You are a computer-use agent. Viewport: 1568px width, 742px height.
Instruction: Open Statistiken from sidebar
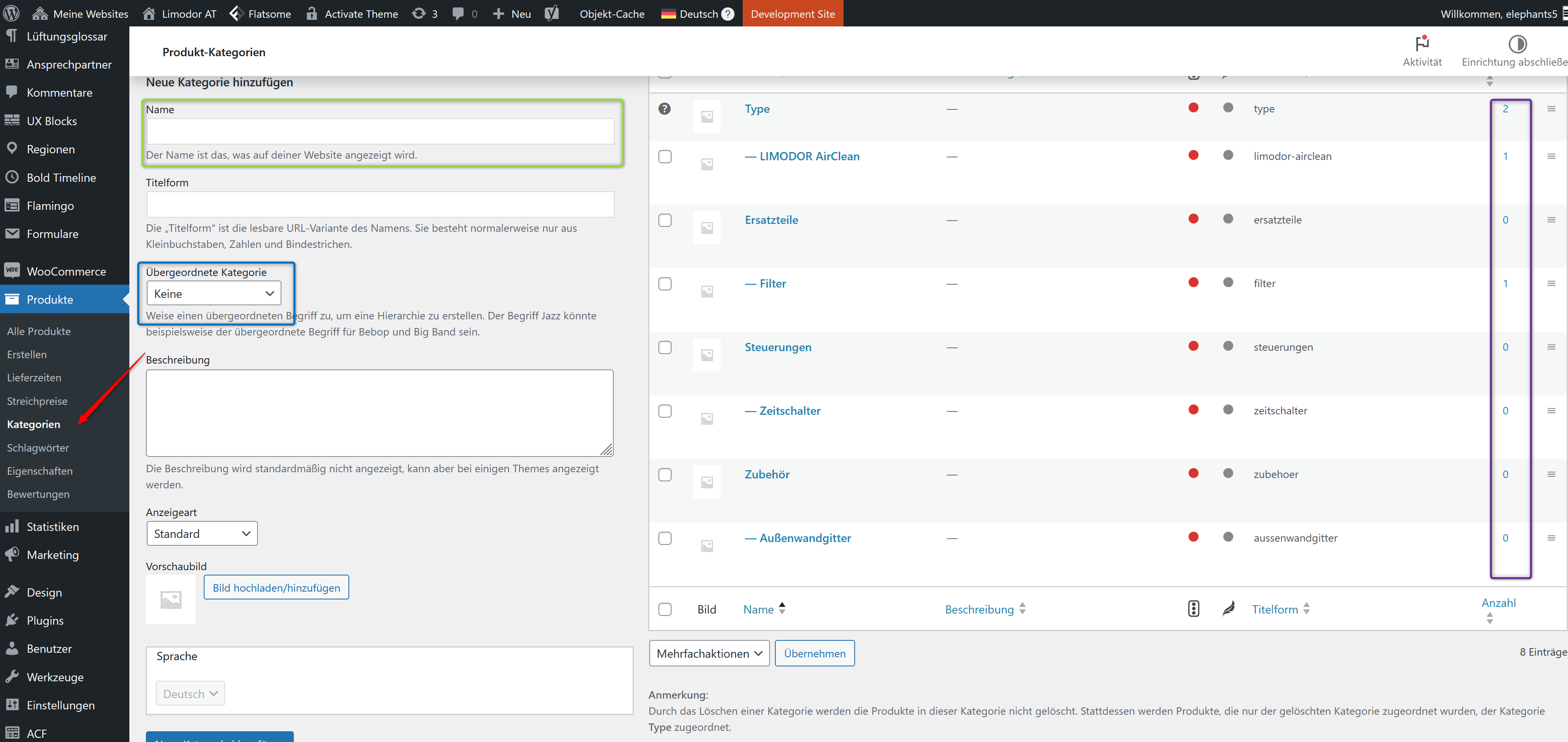pyautogui.click(x=52, y=526)
